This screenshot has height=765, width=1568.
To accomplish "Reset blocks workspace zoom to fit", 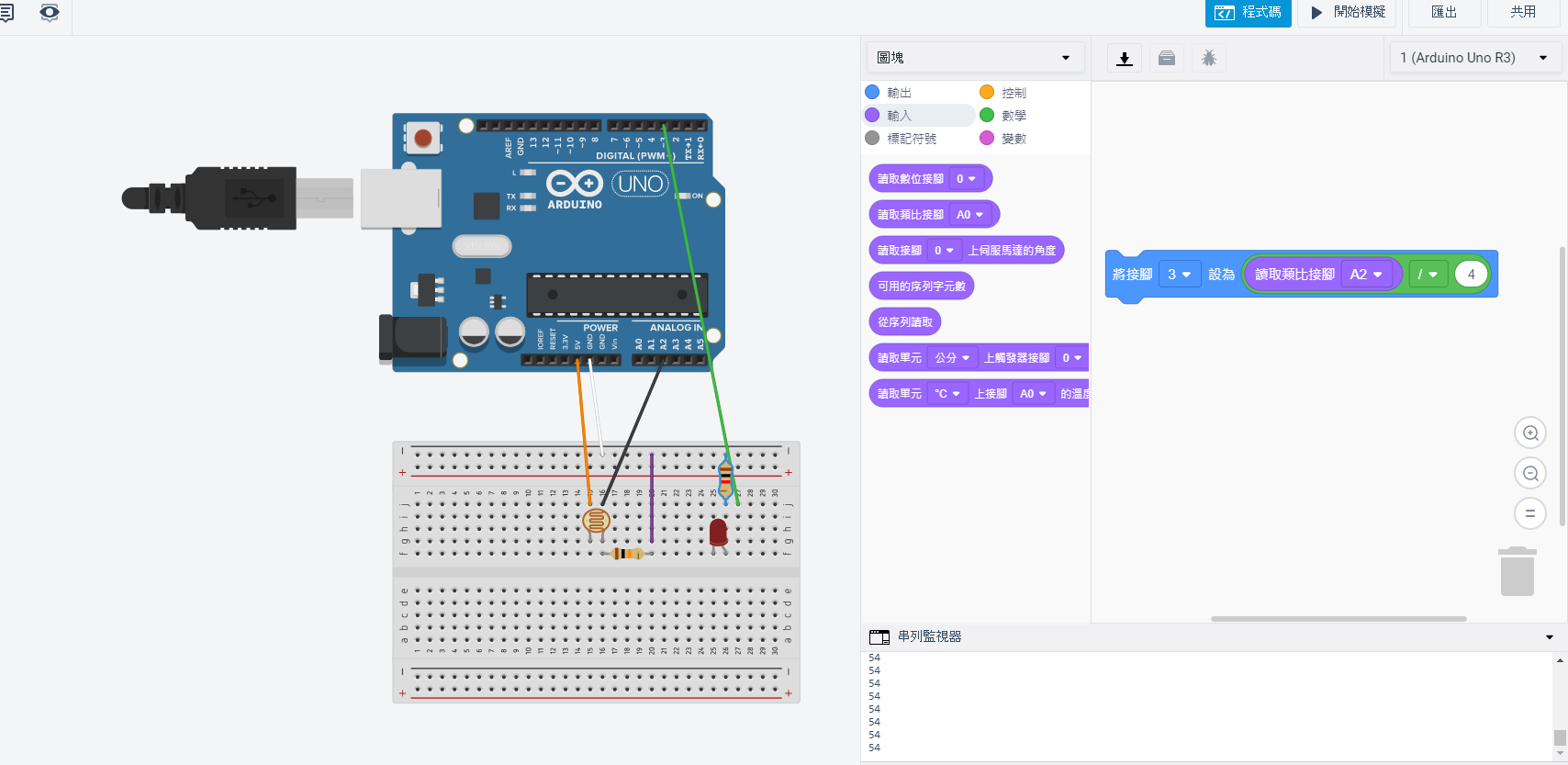I will click(x=1529, y=514).
